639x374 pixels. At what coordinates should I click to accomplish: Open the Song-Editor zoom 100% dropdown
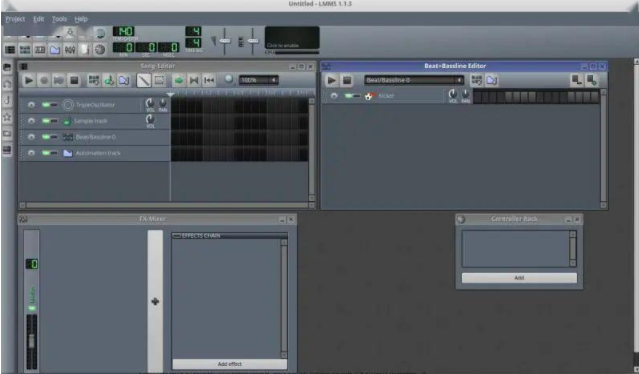pos(258,80)
